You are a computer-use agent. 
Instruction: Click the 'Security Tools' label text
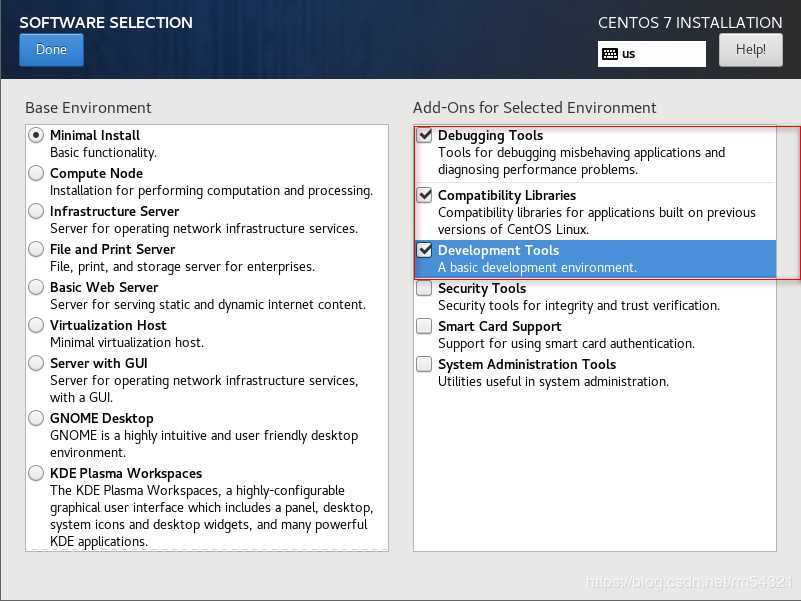click(x=482, y=289)
